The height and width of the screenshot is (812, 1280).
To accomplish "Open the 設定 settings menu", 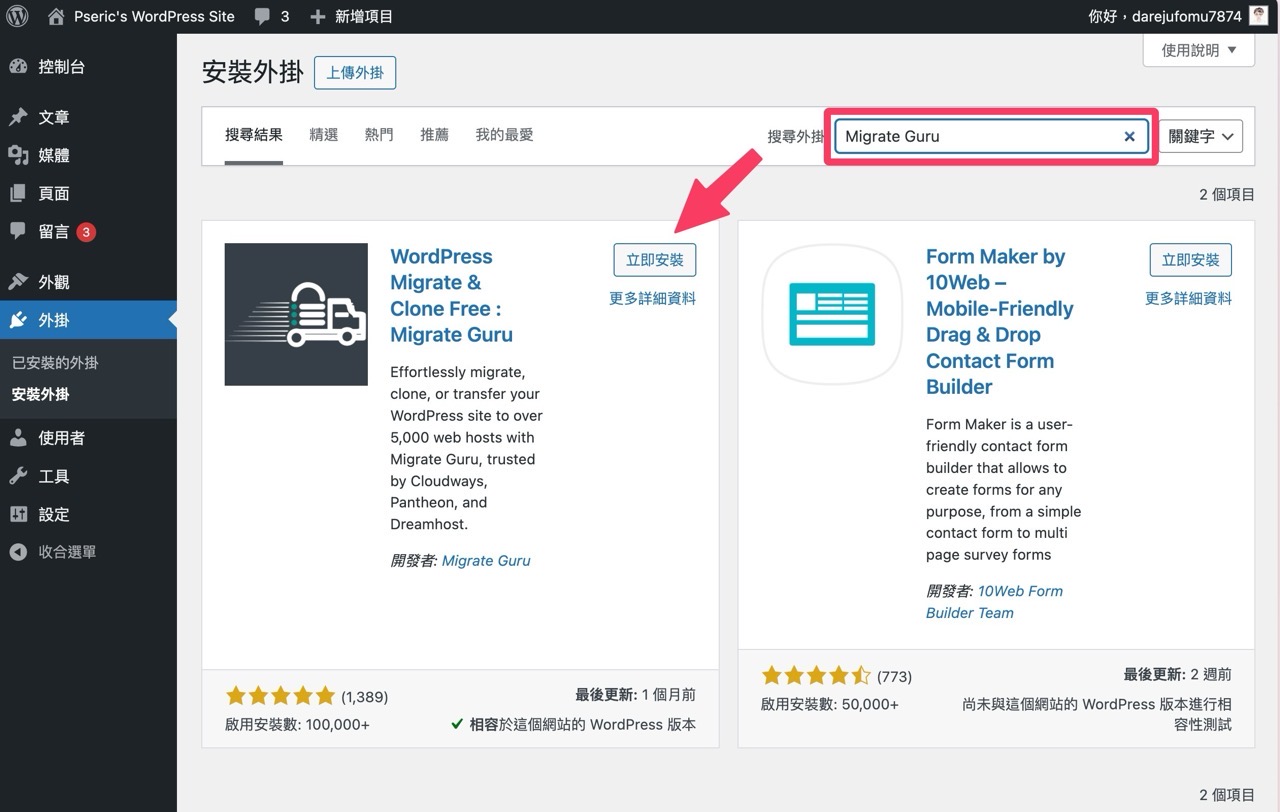I will tap(88, 514).
